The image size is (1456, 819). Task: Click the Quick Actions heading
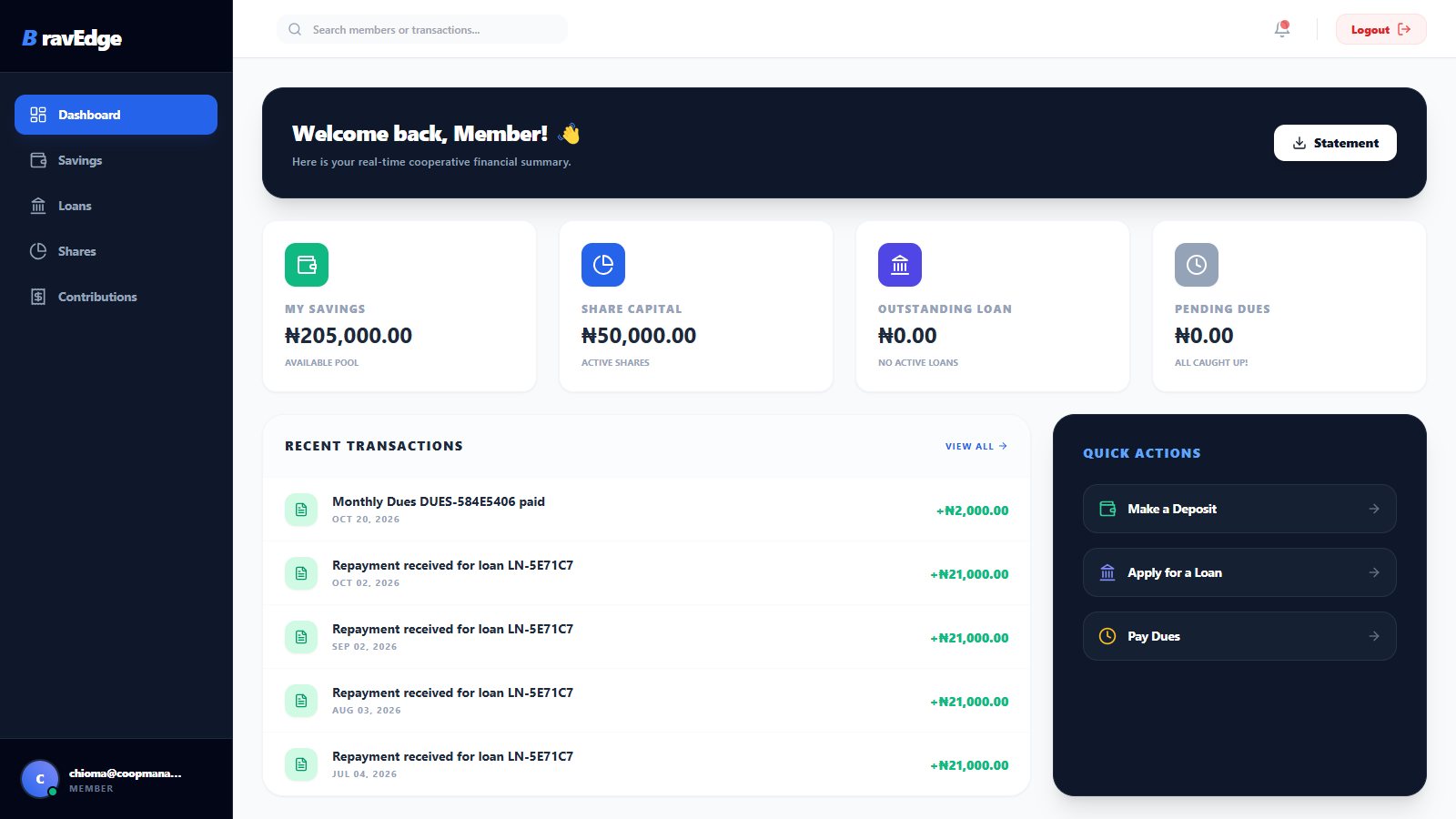point(1142,453)
